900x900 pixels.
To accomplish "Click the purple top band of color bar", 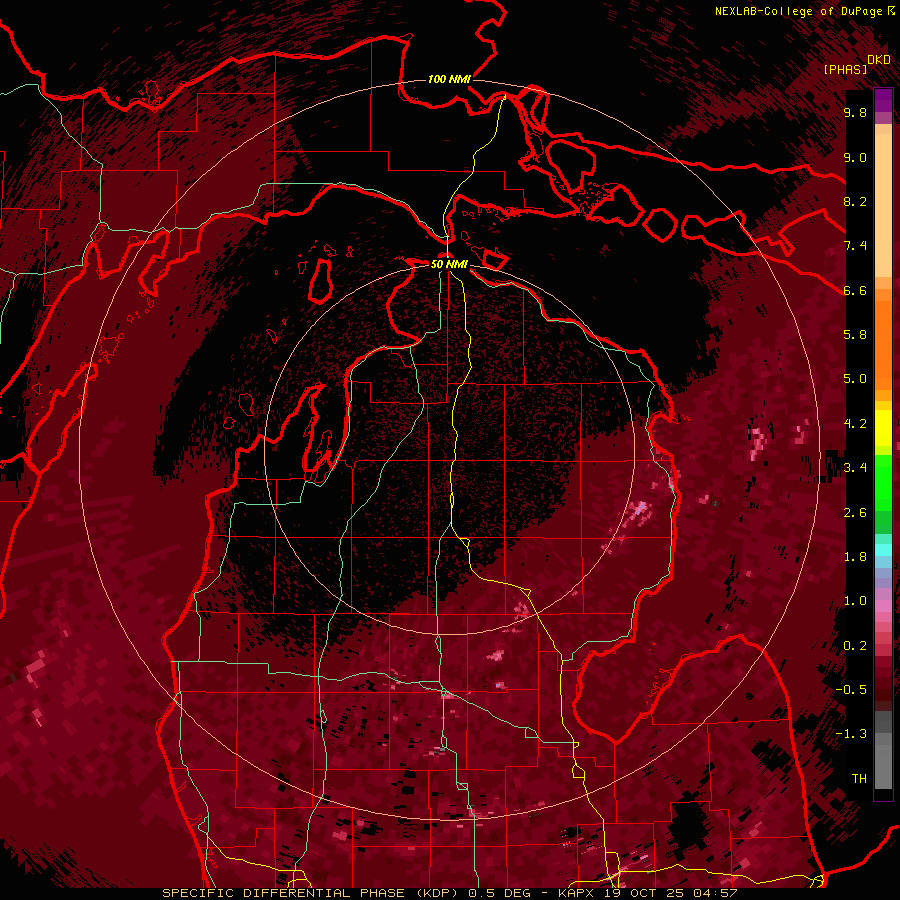I will tap(883, 100).
